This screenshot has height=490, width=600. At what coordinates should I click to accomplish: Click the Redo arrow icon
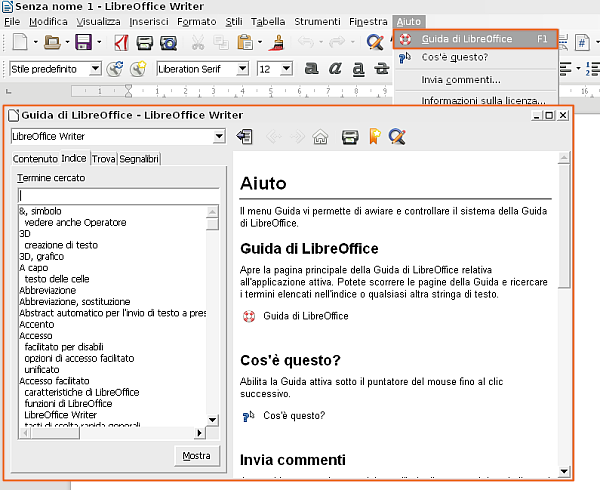pos(337,41)
